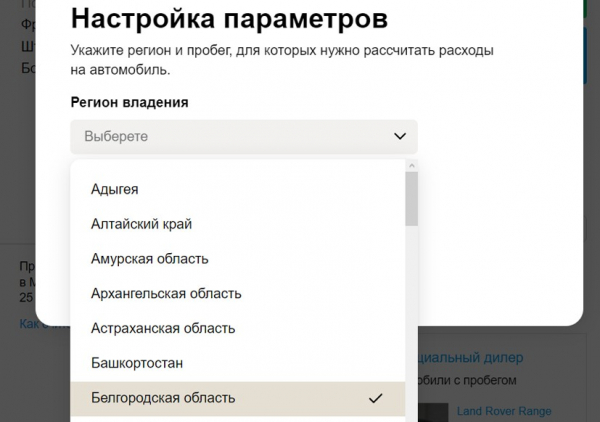600x422 pixels.
Task: Click the selected Белгородская область item
Action: (163, 398)
